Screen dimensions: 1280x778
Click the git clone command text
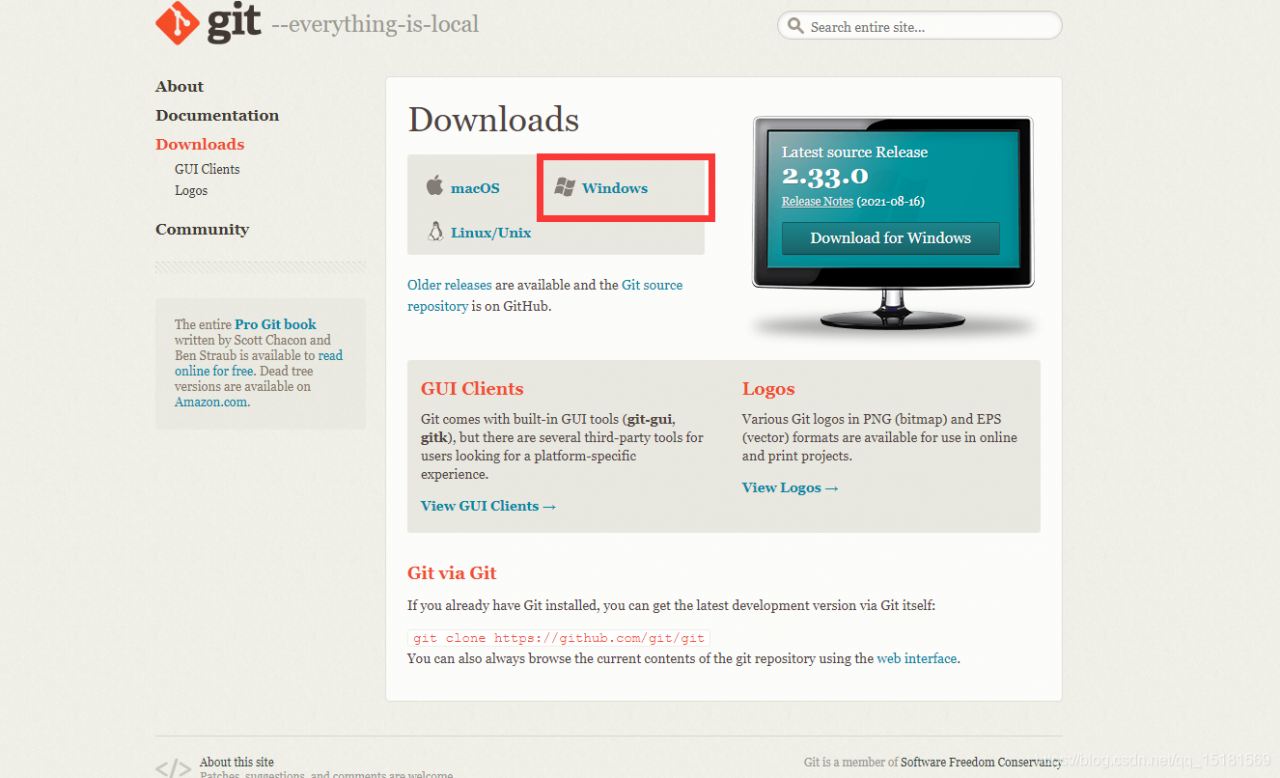559,638
